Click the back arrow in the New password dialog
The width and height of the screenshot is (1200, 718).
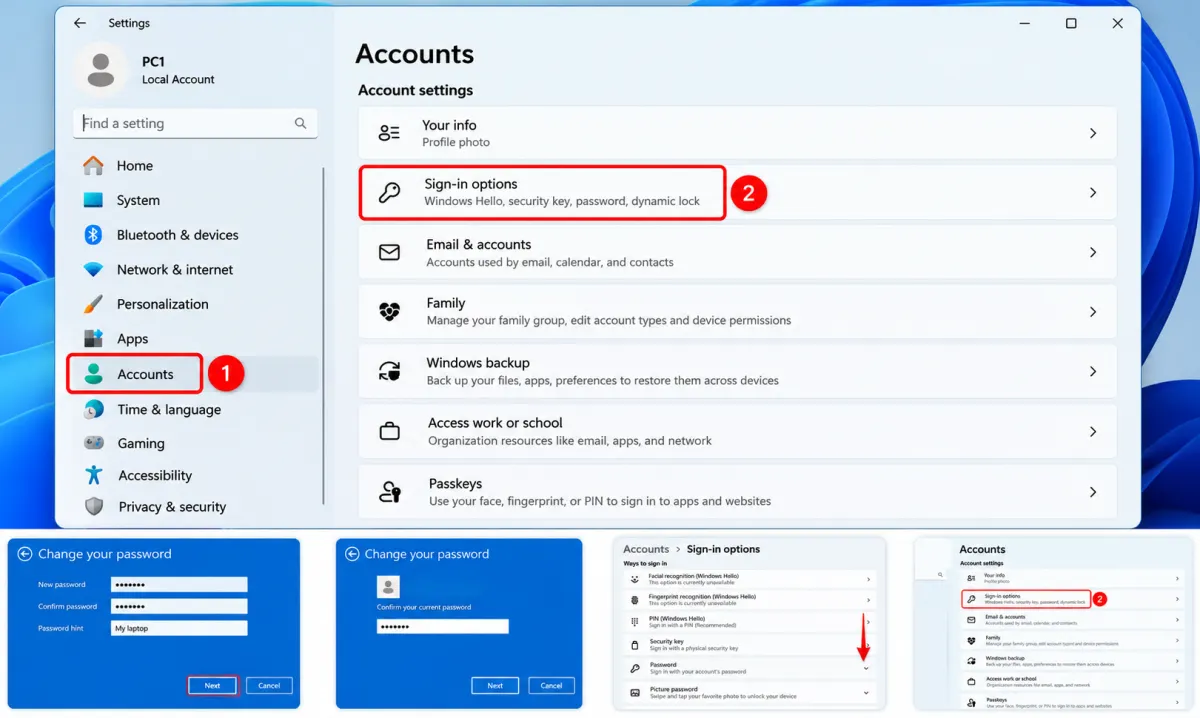24,554
